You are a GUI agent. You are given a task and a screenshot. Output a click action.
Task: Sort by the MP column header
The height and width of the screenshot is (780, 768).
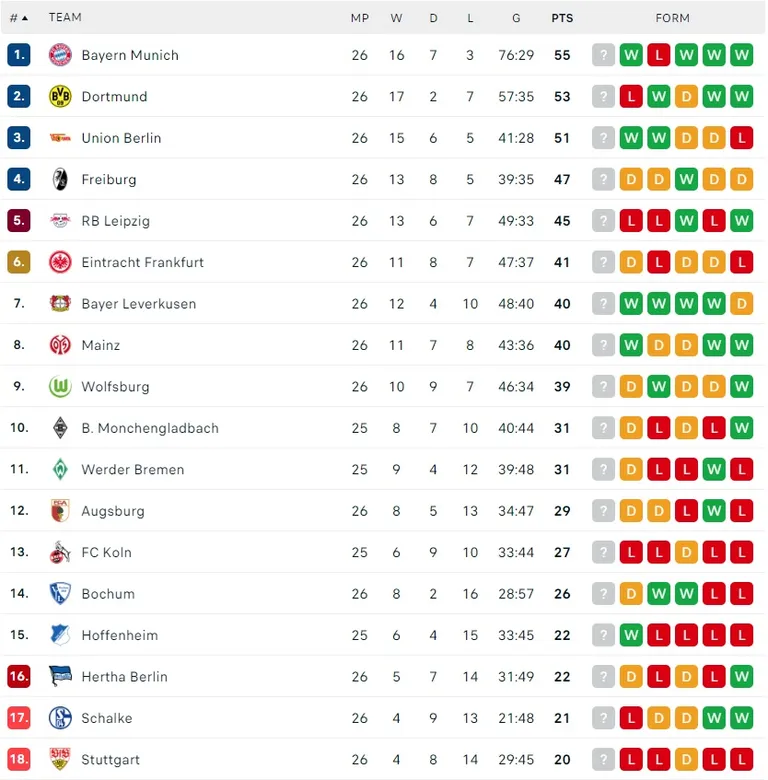pyautogui.click(x=360, y=18)
